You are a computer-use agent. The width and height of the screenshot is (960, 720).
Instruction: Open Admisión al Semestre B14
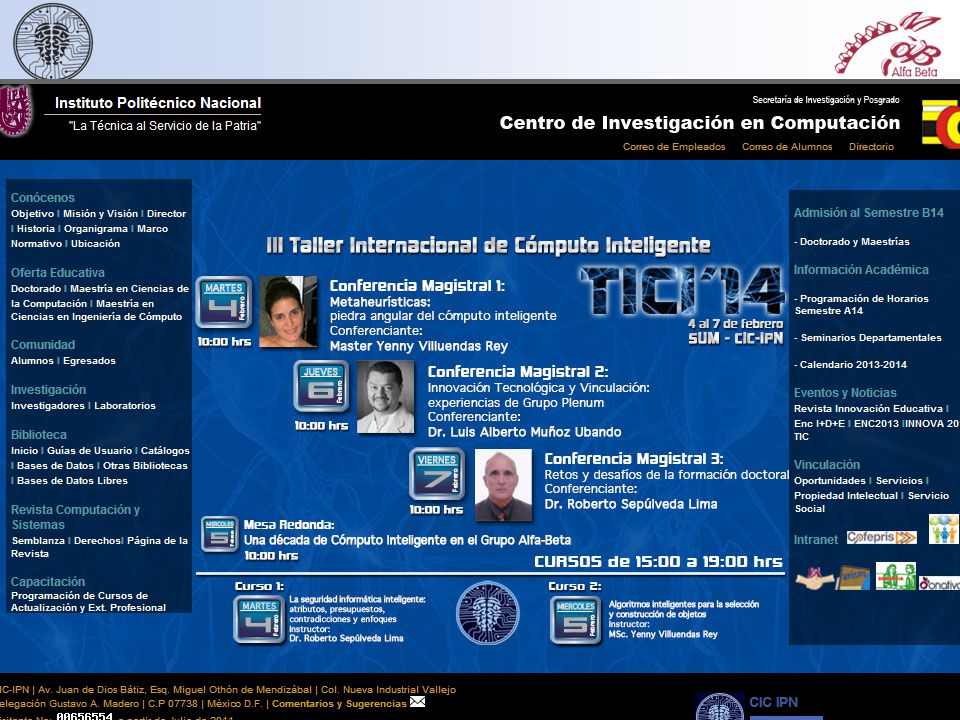[x=869, y=213]
